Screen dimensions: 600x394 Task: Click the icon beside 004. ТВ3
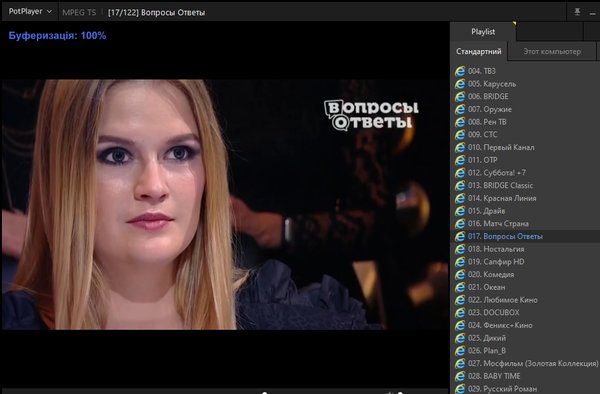(x=460, y=71)
